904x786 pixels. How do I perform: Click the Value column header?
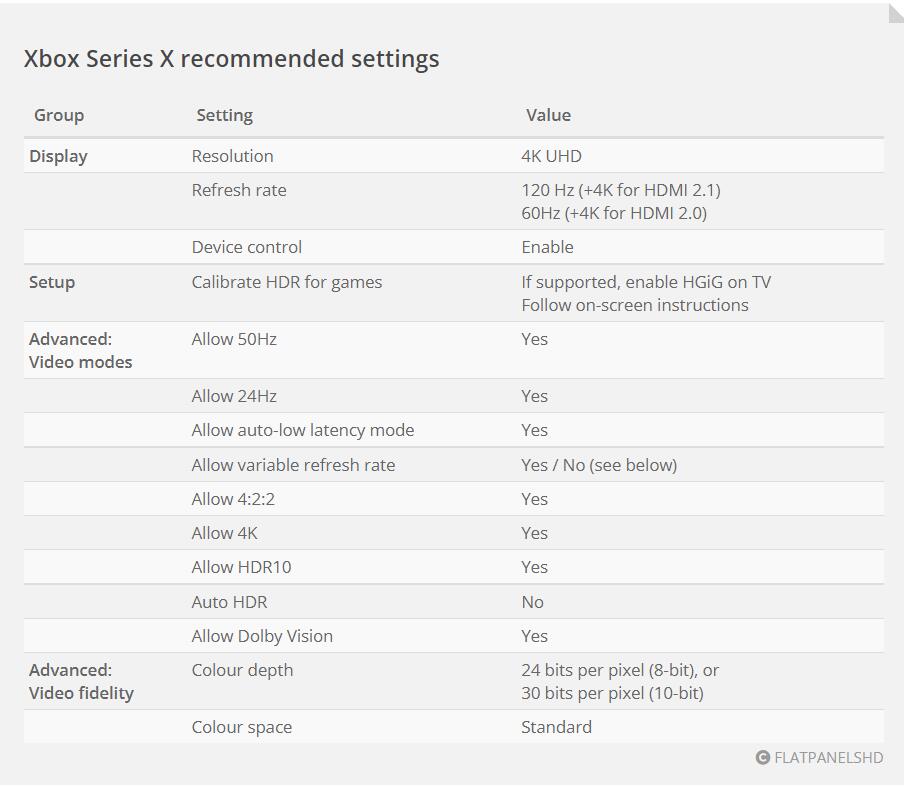[x=548, y=115]
